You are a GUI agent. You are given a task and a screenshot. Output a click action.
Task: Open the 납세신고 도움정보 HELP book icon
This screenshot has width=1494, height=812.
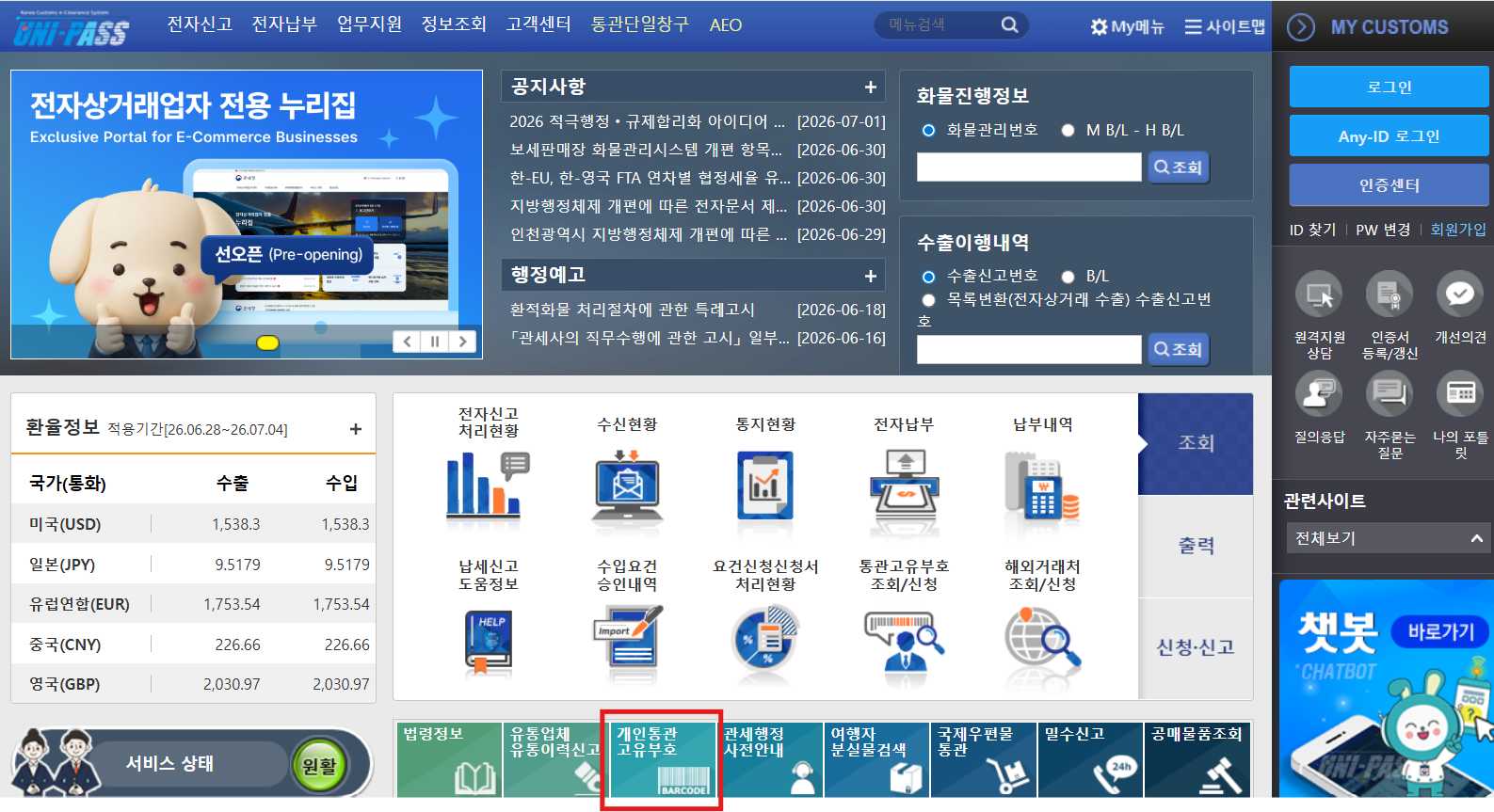(x=488, y=643)
